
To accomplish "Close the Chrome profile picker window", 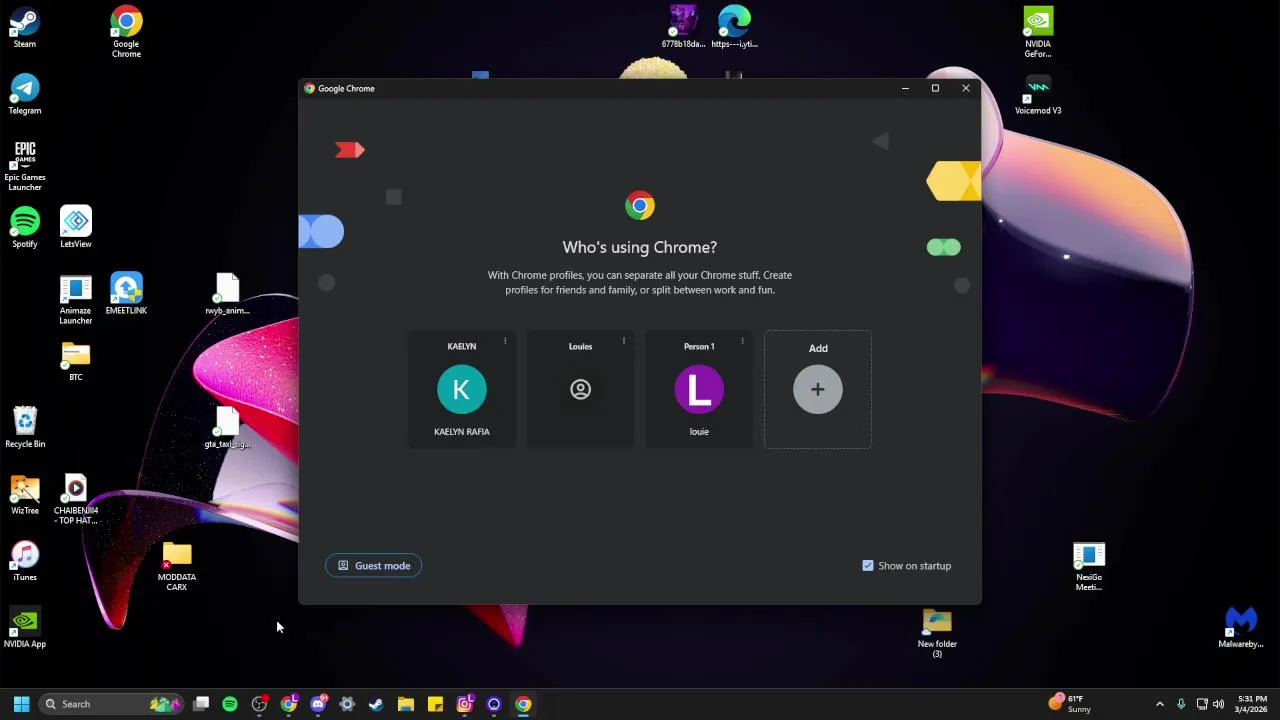I will click(x=966, y=88).
